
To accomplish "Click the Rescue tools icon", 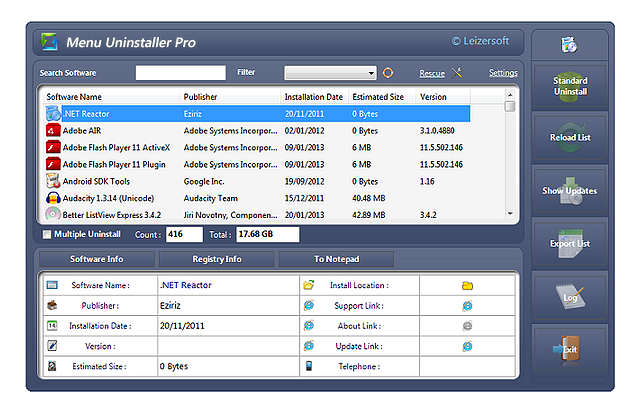I will [457, 73].
